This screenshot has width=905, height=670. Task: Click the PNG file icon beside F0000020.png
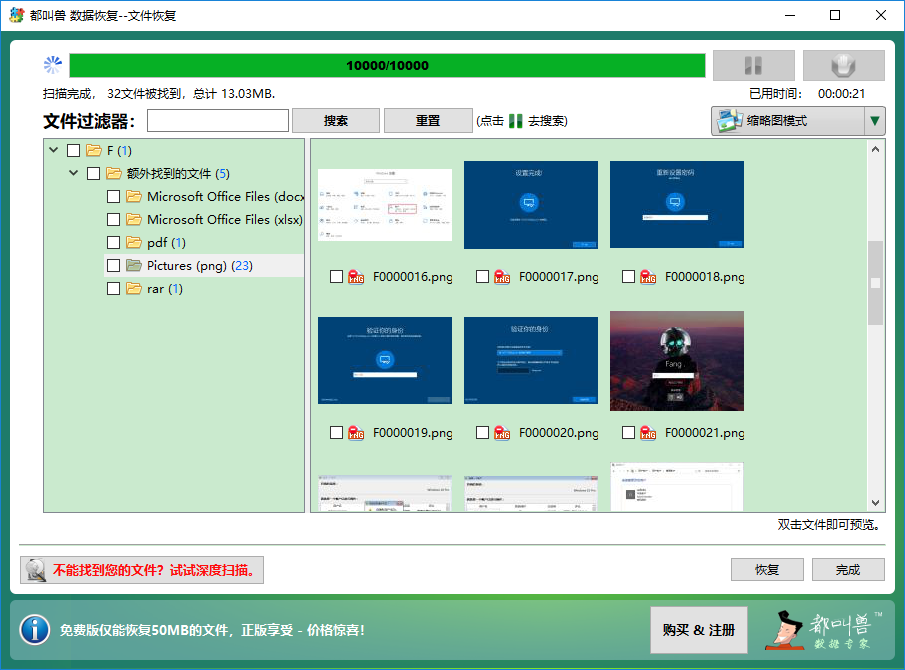pyautogui.click(x=502, y=433)
